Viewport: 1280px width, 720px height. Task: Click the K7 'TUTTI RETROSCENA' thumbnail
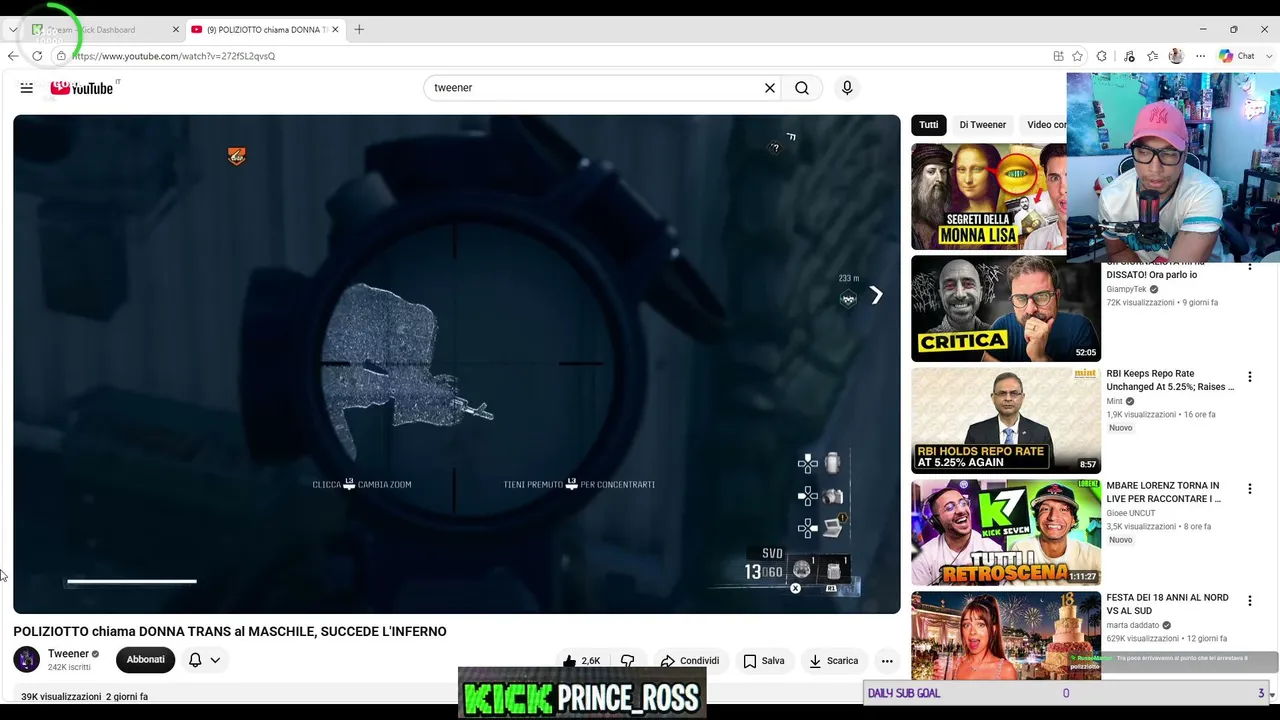pos(1006,533)
